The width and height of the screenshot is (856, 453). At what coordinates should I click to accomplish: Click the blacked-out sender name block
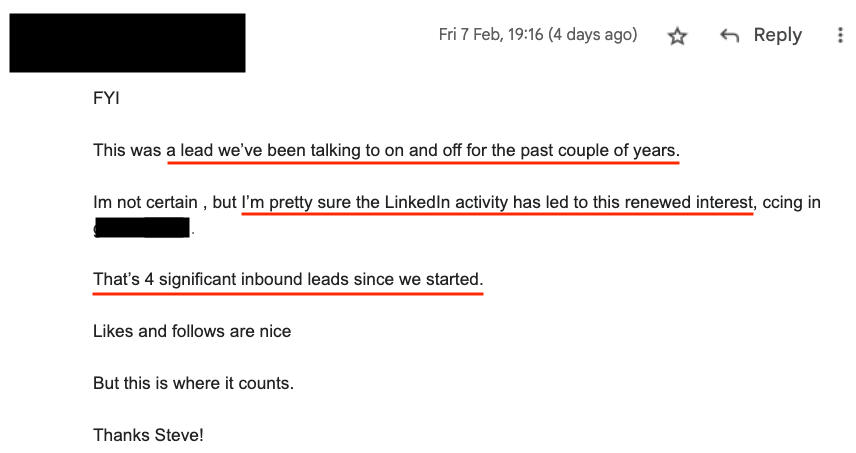click(127, 43)
